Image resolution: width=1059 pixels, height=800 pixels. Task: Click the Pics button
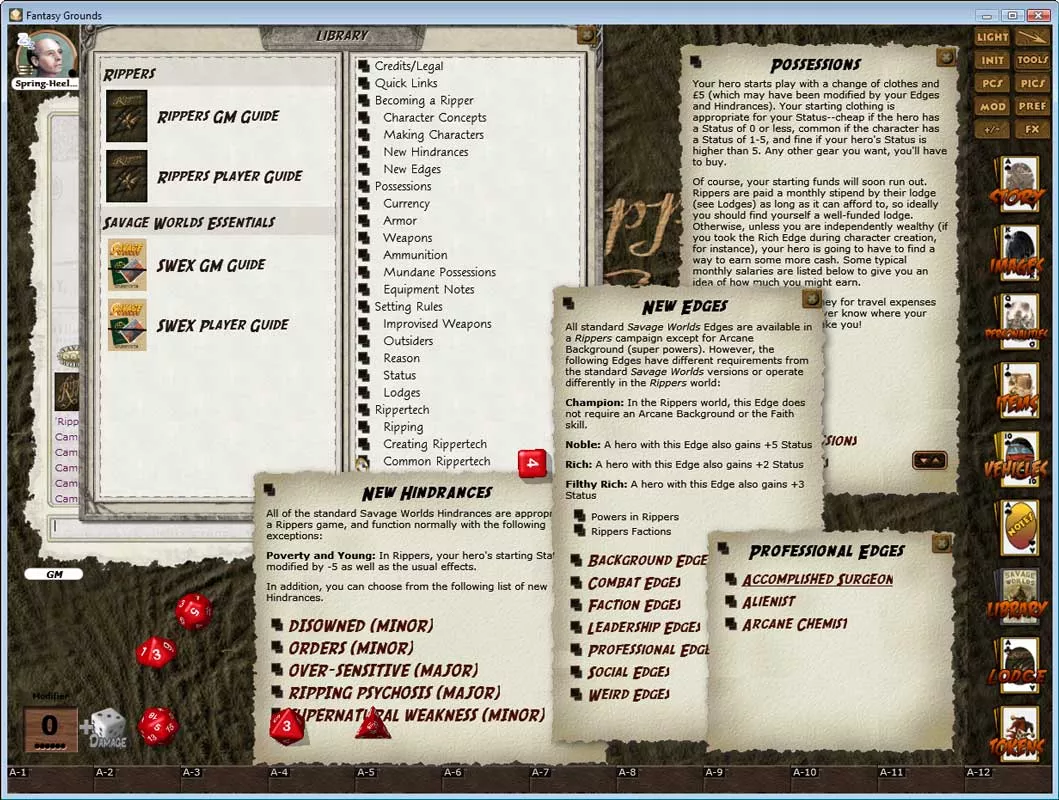pyautogui.click(x=1032, y=83)
